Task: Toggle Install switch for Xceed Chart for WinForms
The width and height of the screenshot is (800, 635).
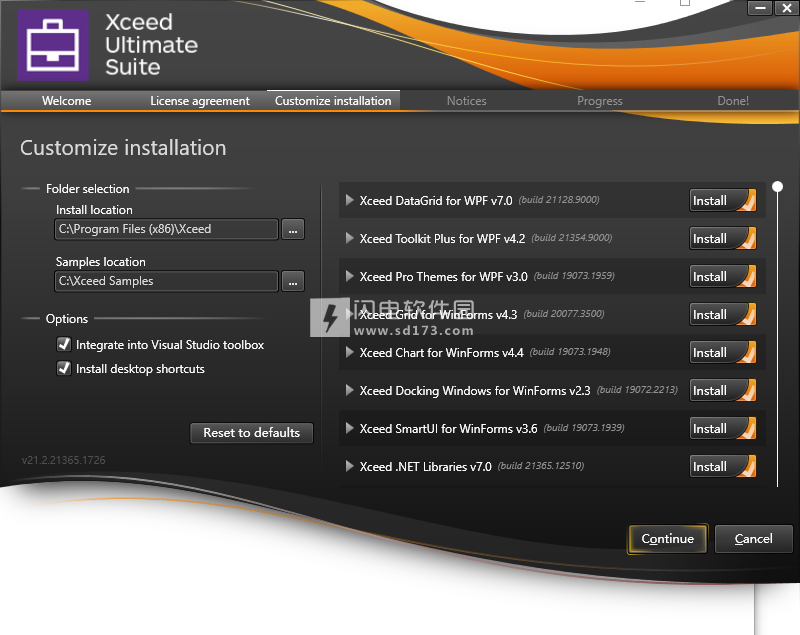Action: pyautogui.click(x=723, y=352)
